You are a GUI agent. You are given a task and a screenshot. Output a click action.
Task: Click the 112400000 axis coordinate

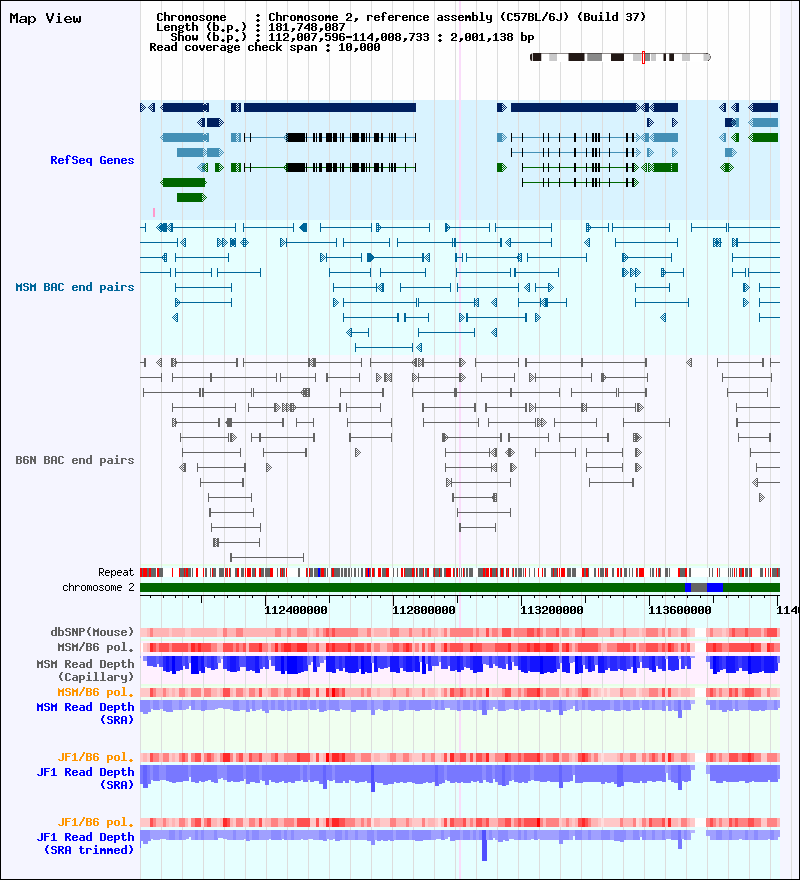click(296, 609)
